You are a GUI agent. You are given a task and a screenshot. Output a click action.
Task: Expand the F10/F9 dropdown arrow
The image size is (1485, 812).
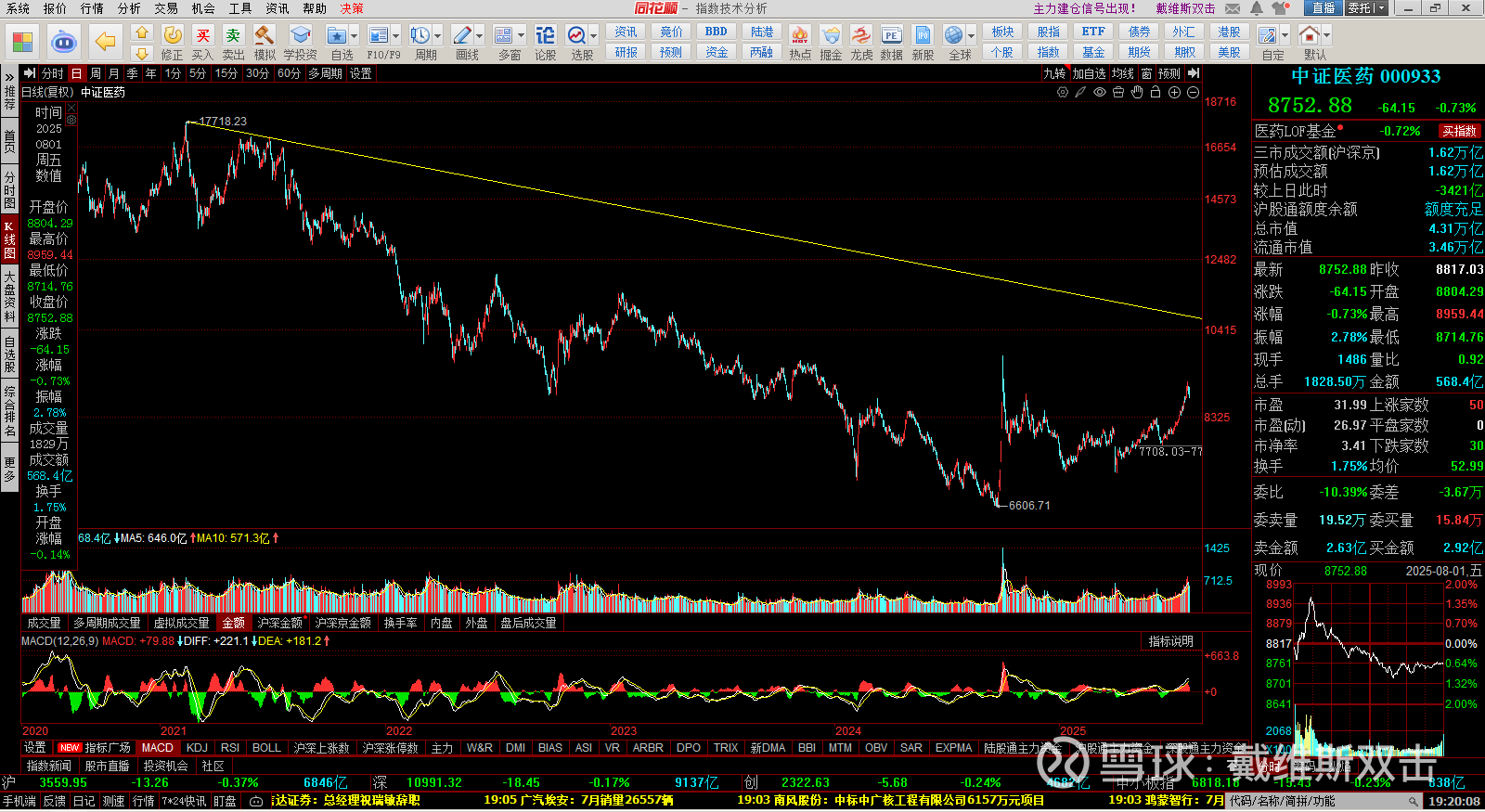point(396,36)
